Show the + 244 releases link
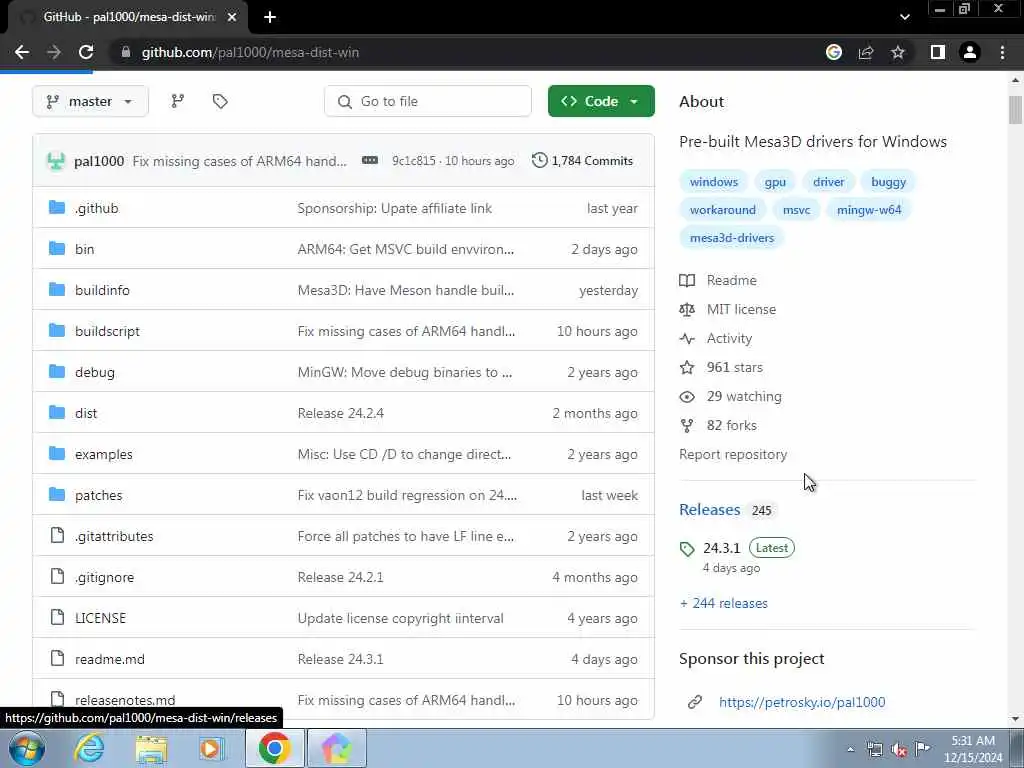This screenshot has height=768, width=1024. [724, 603]
